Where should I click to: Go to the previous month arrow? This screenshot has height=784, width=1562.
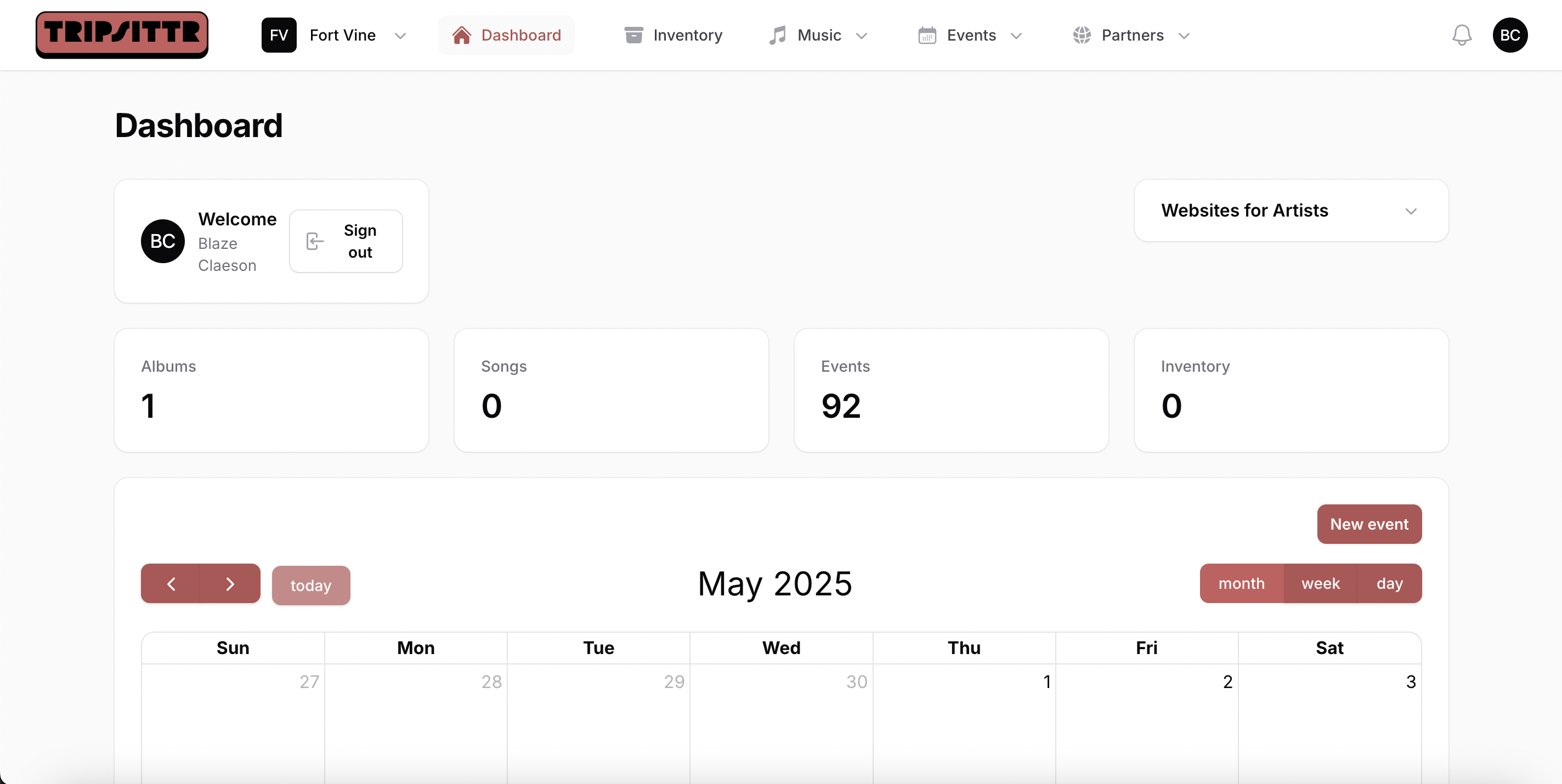[x=171, y=583]
